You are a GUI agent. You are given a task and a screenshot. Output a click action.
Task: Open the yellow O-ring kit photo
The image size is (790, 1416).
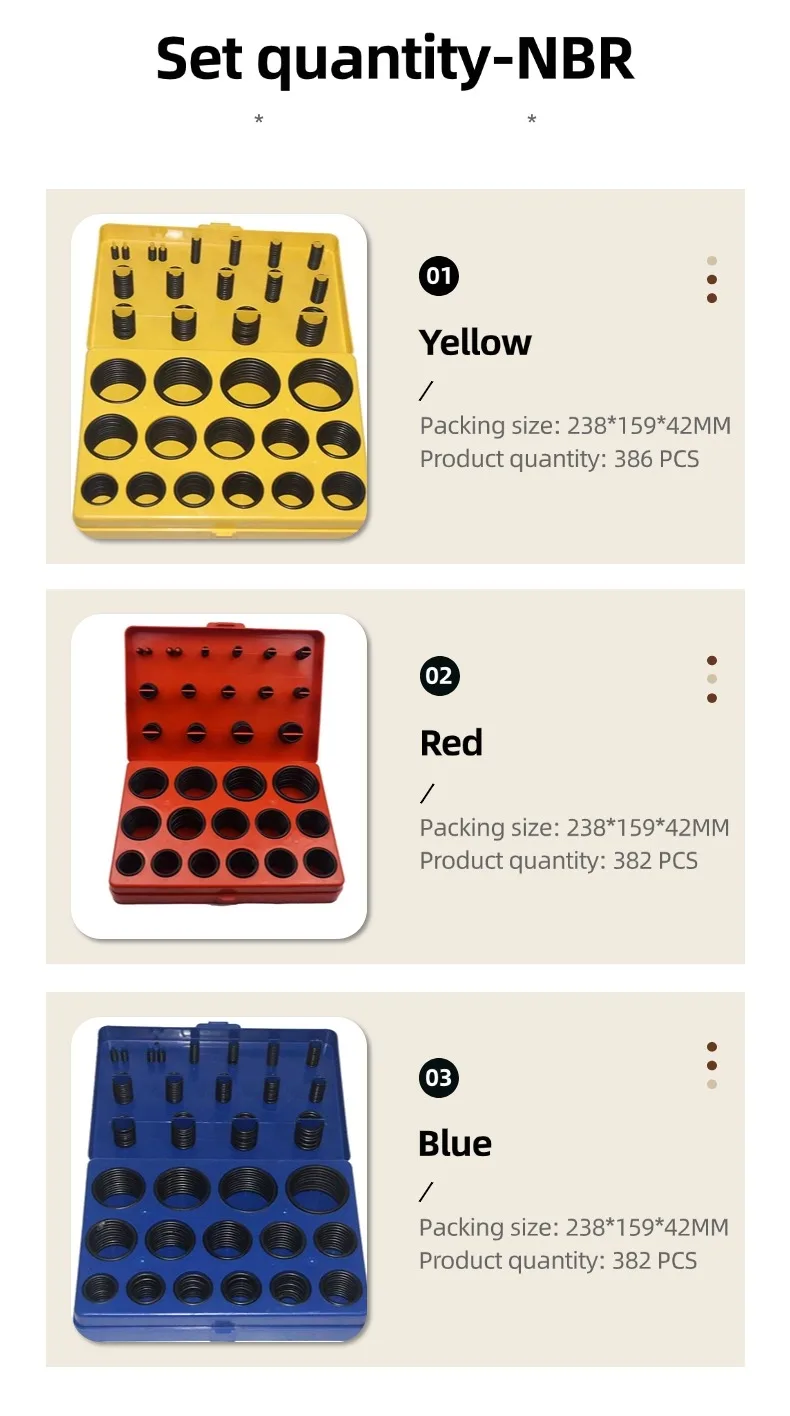coord(219,376)
